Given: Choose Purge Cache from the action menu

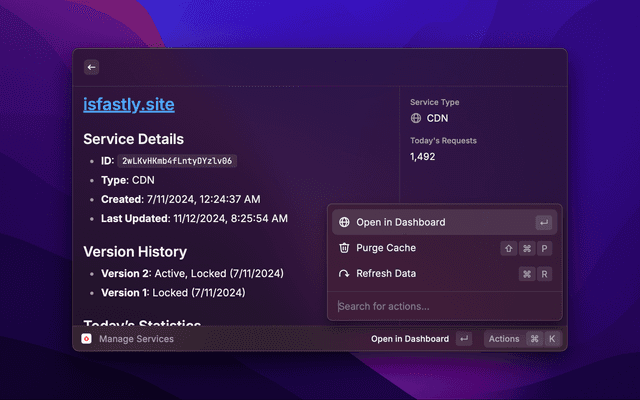Looking at the screenshot, I should point(386,248).
